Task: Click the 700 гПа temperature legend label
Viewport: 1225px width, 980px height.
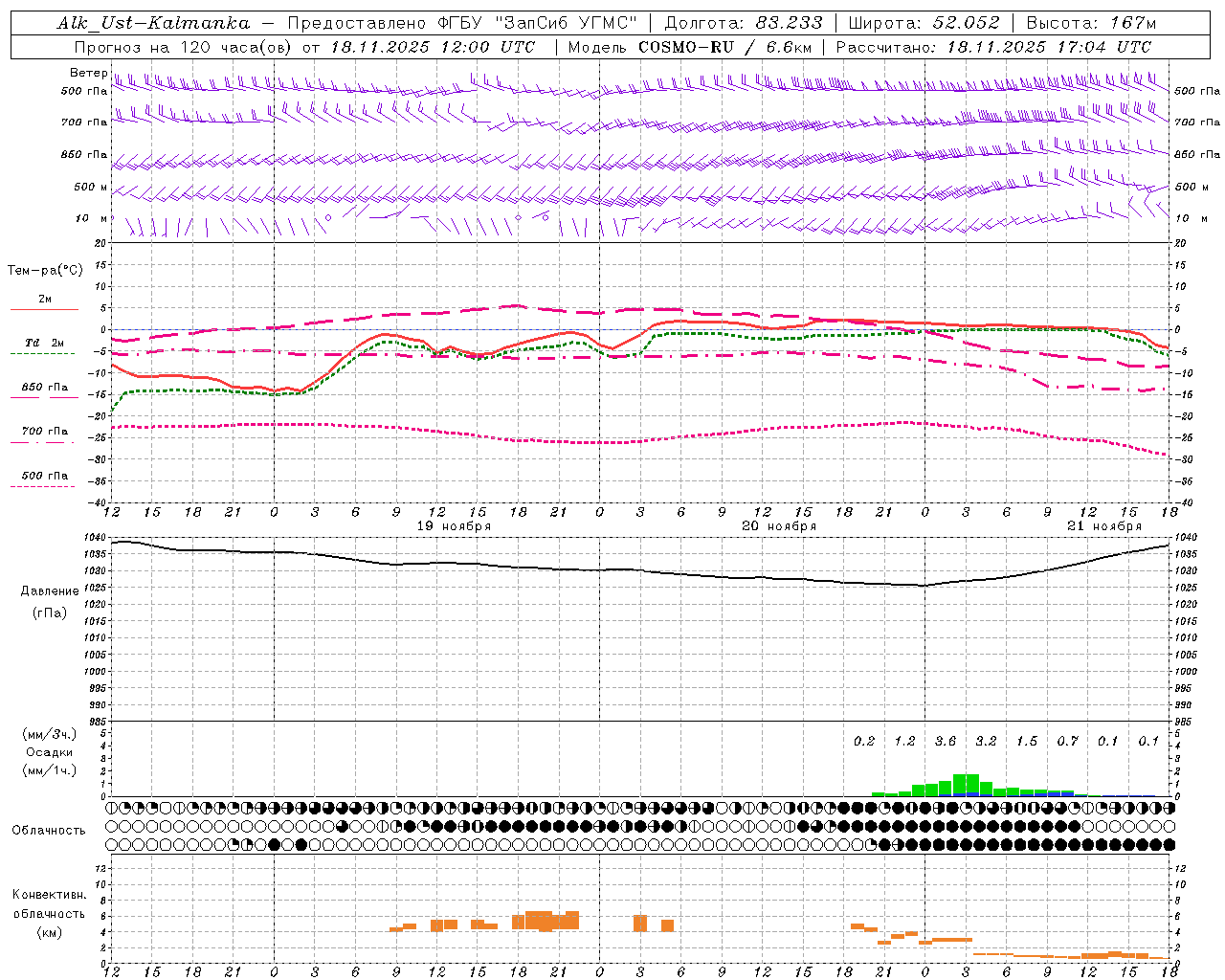Action: tap(45, 432)
